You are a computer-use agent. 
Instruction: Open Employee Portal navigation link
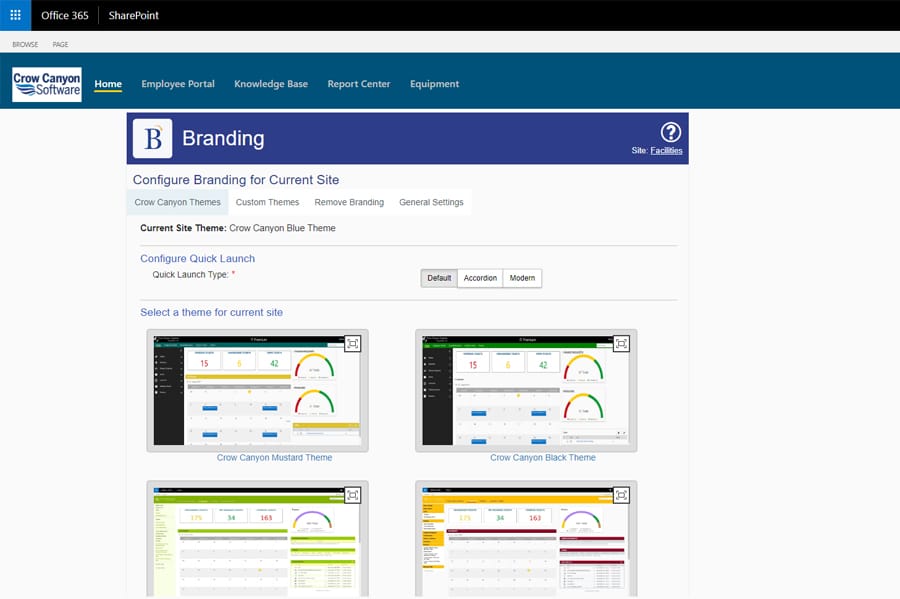[x=178, y=84]
